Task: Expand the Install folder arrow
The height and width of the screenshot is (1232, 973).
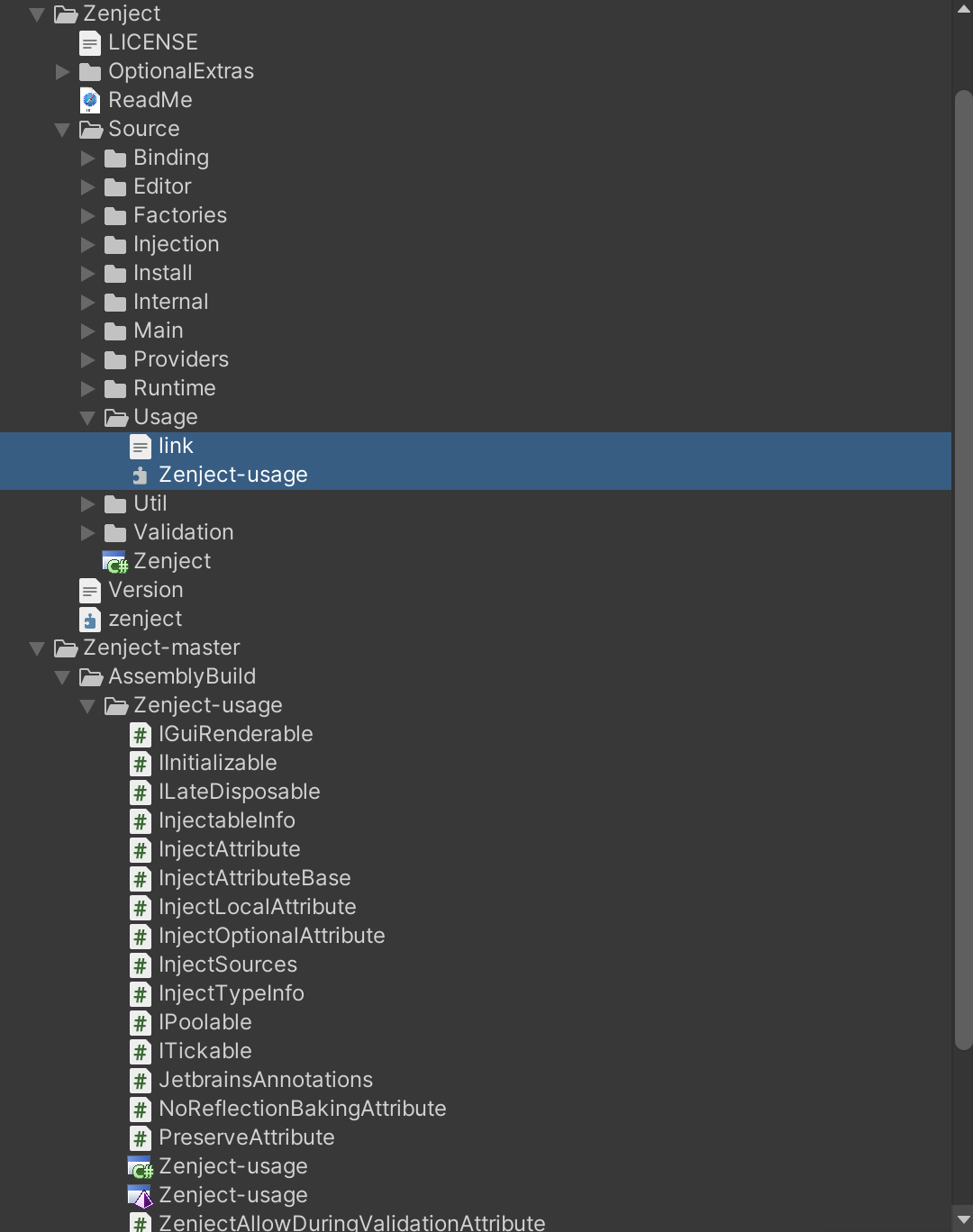Action: click(87, 274)
